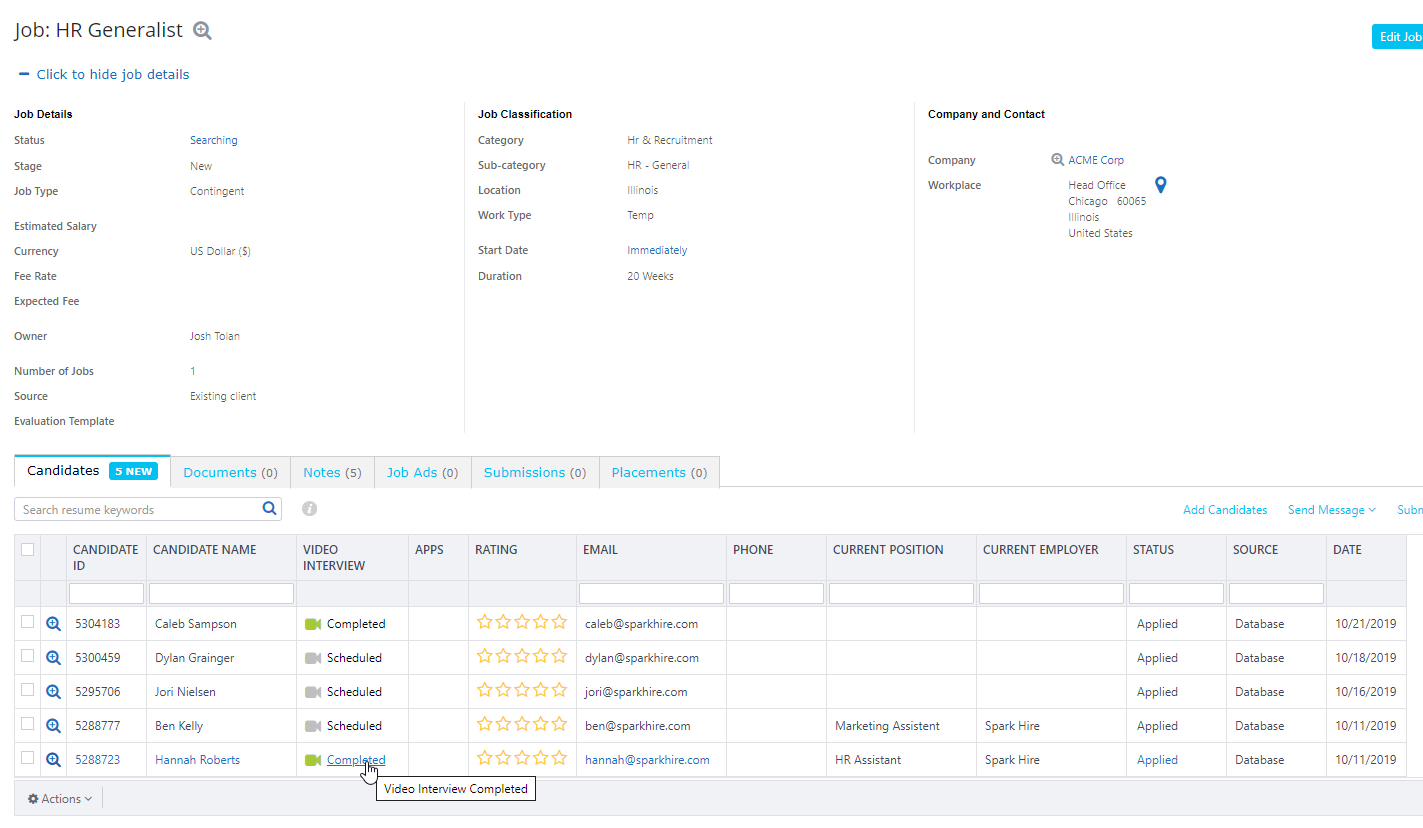Expand the Actions dropdown menu

click(x=60, y=798)
